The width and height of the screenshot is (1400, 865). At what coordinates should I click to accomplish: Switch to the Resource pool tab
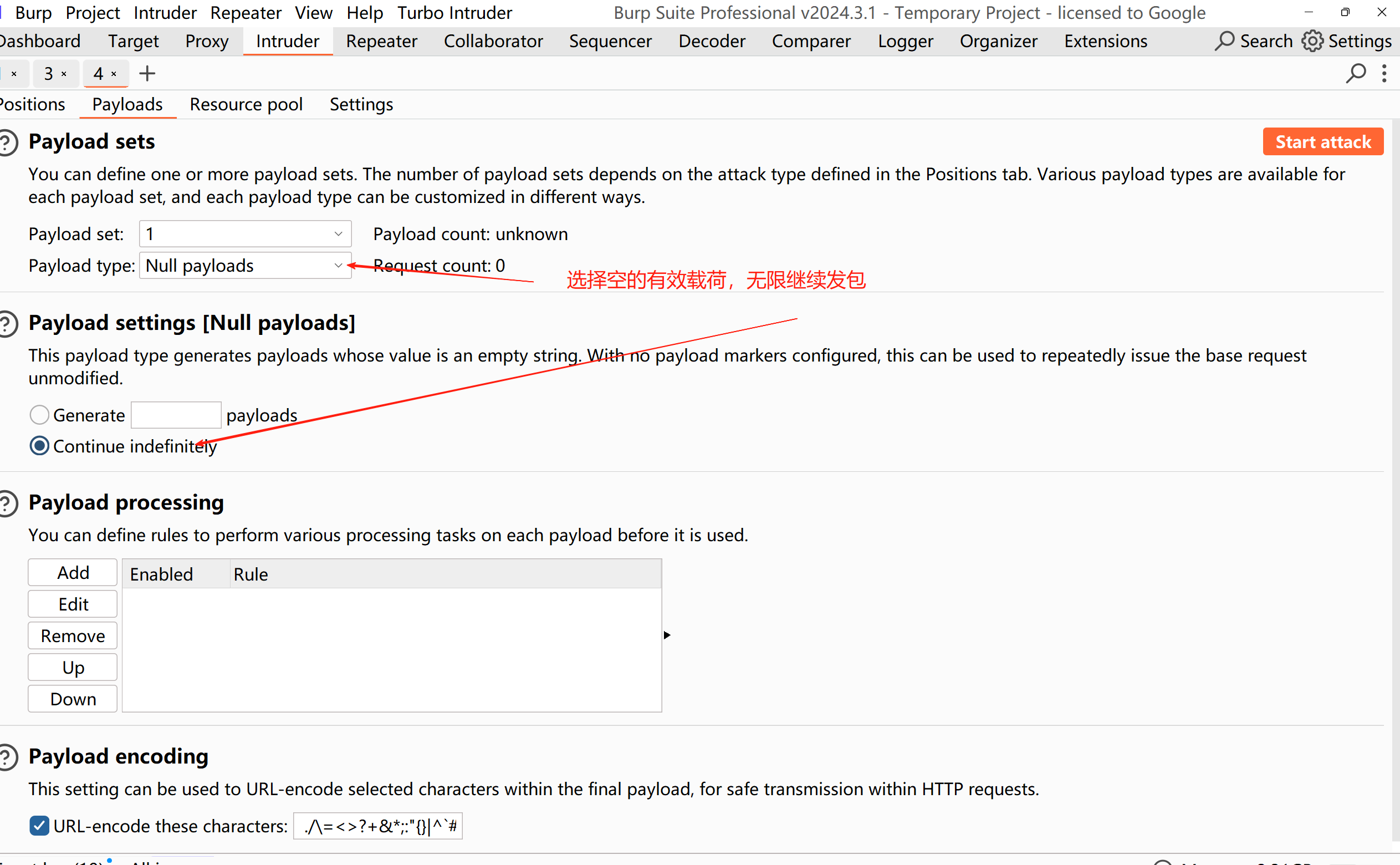coord(246,104)
